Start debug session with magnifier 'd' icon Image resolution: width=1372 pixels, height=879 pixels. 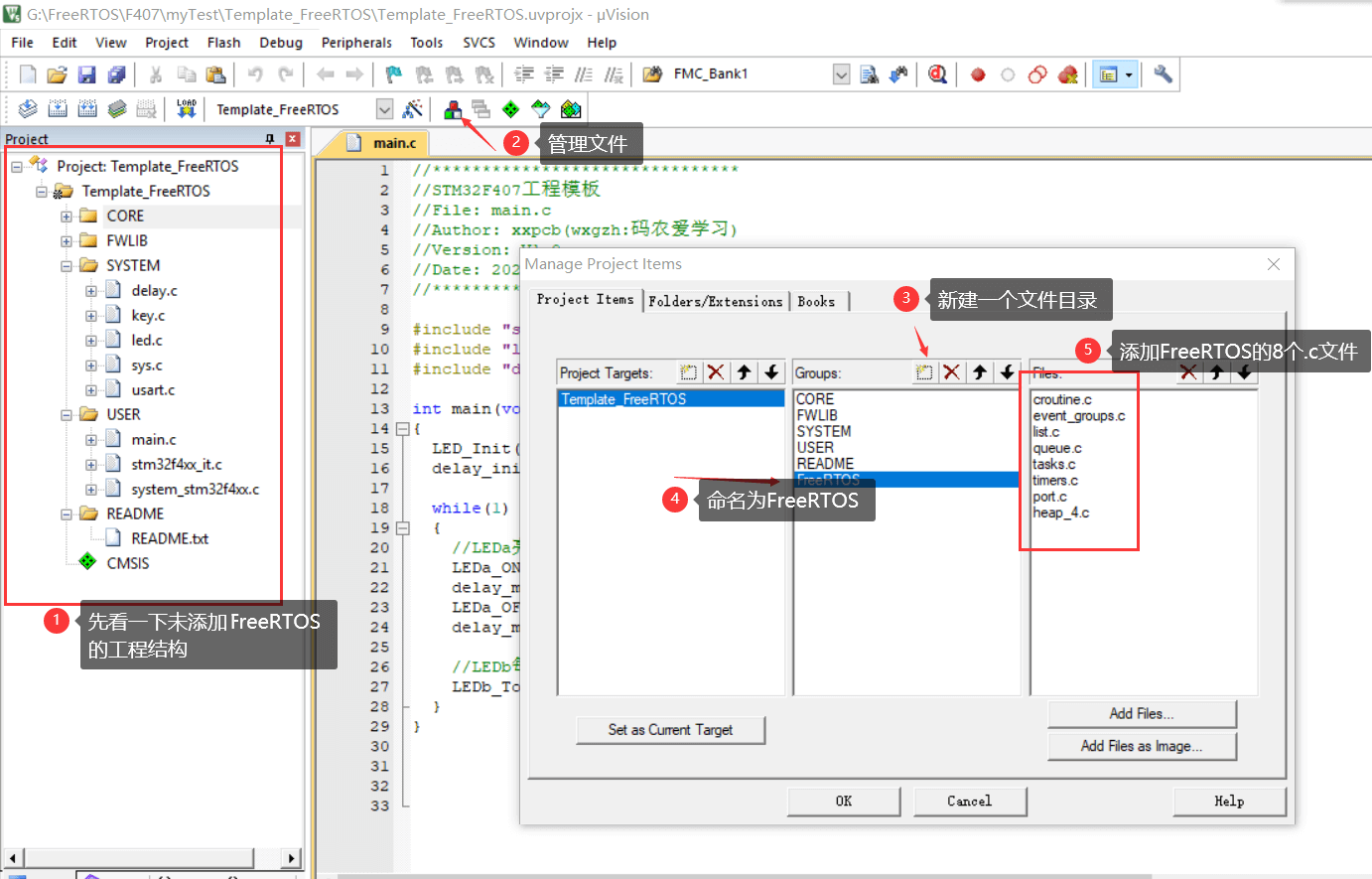tap(937, 74)
